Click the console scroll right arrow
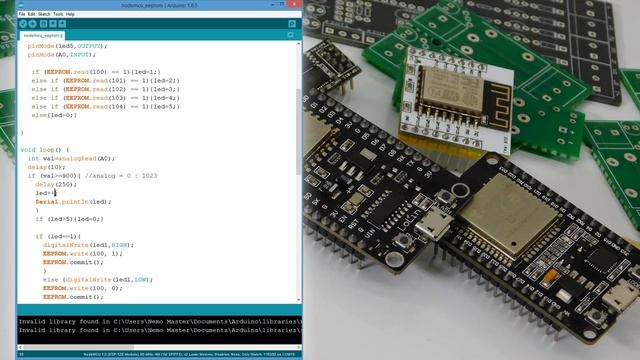Image resolution: width=640 pixels, height=360 pixels. point(299,347)
